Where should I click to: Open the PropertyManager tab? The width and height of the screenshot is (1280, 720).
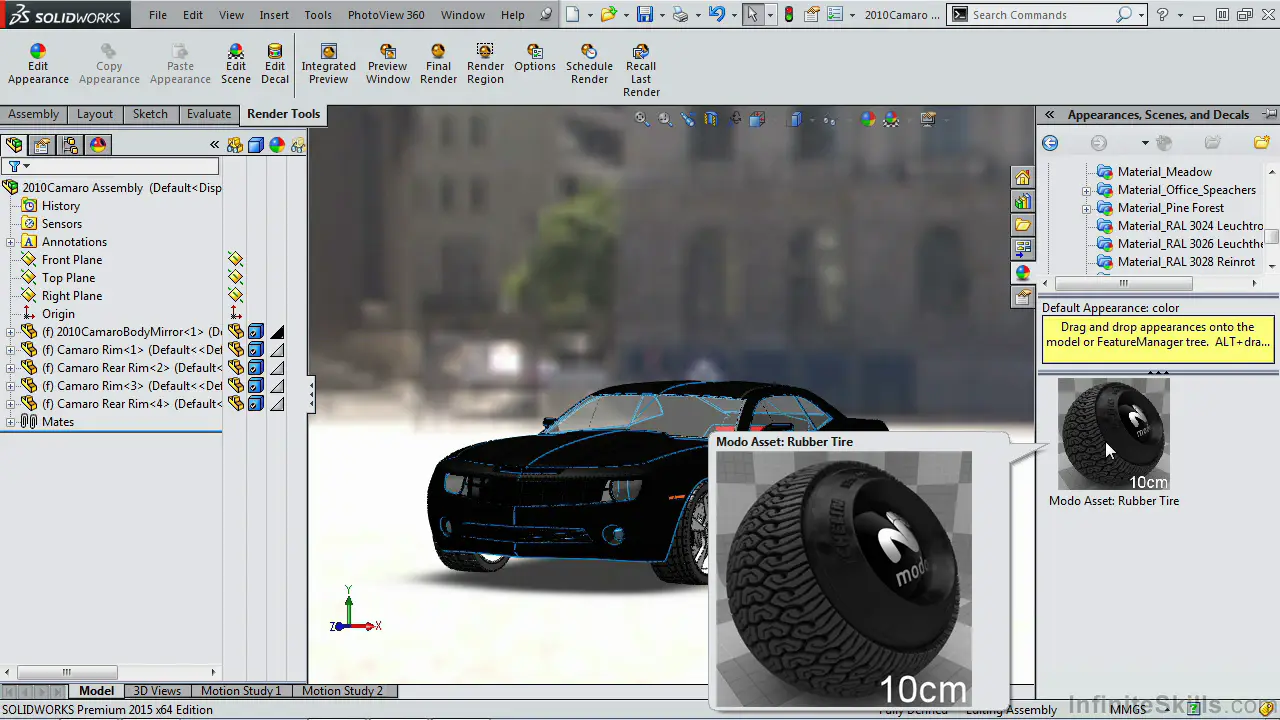click(x=42, y=145)
